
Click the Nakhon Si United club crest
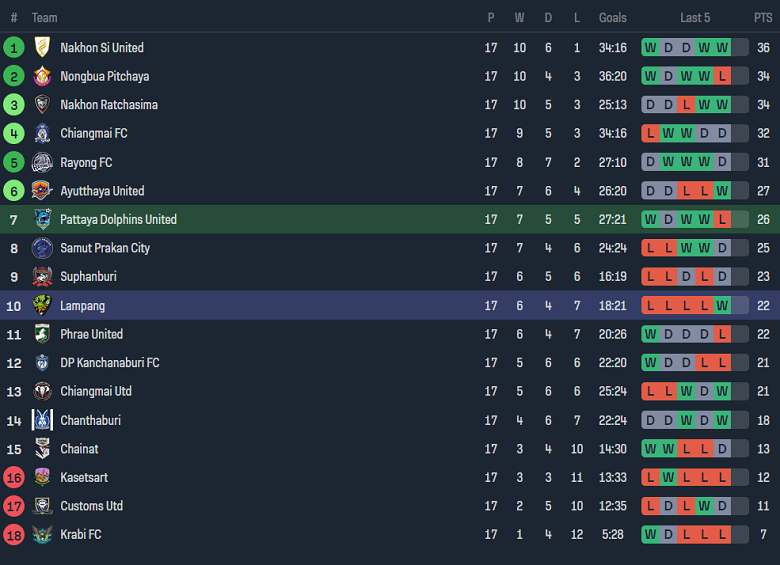[42, 47]
